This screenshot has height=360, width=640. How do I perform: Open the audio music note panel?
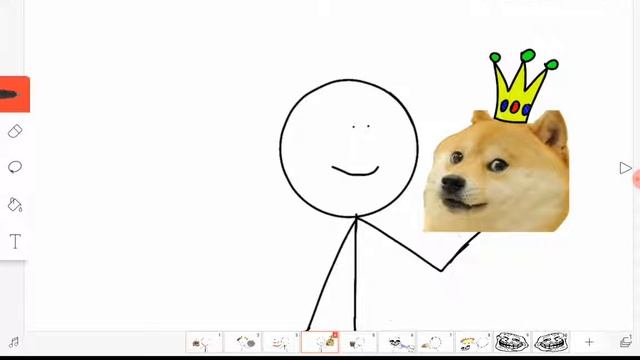[14, 342]
